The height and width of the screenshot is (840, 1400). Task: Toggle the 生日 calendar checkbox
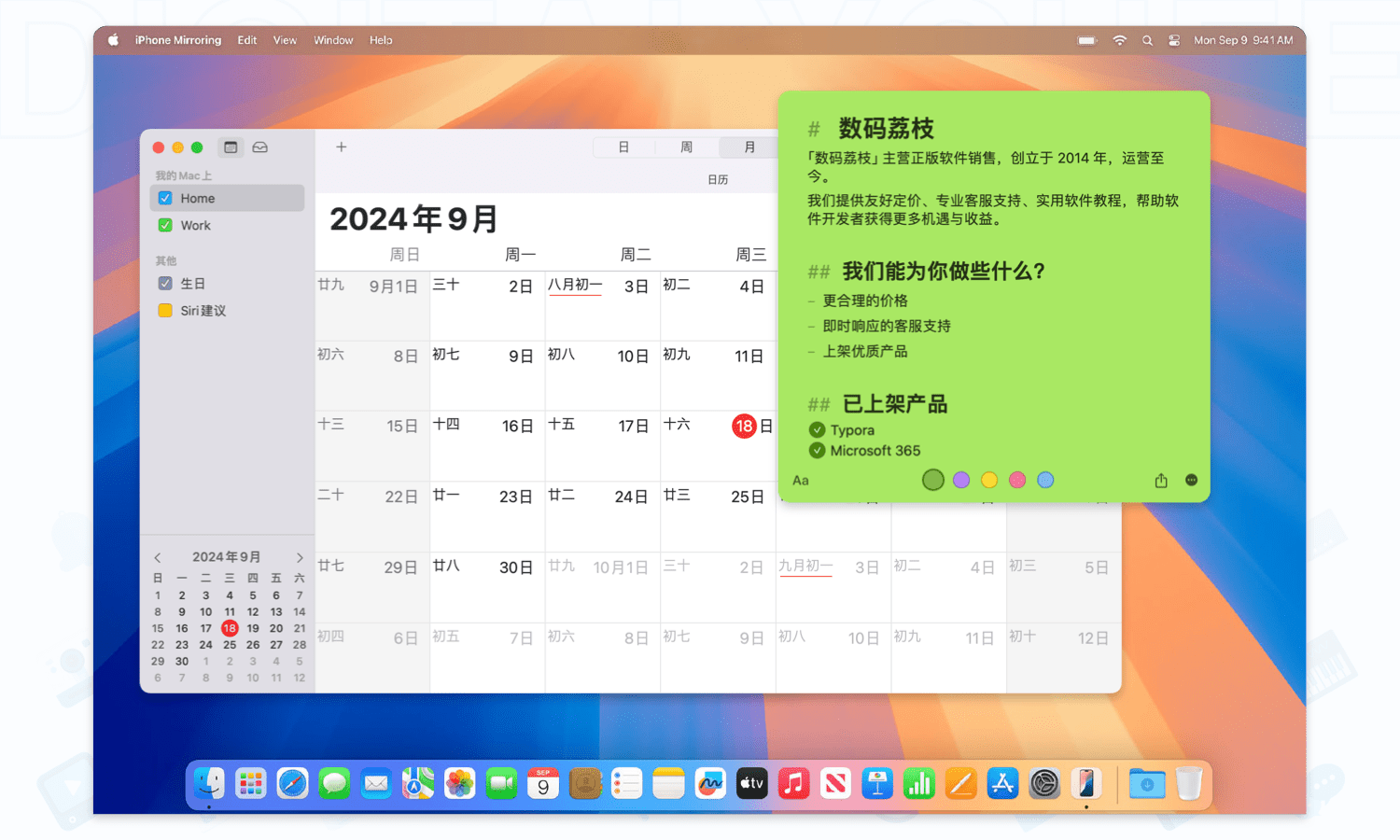pyautogui.click(x=165, y=284)
